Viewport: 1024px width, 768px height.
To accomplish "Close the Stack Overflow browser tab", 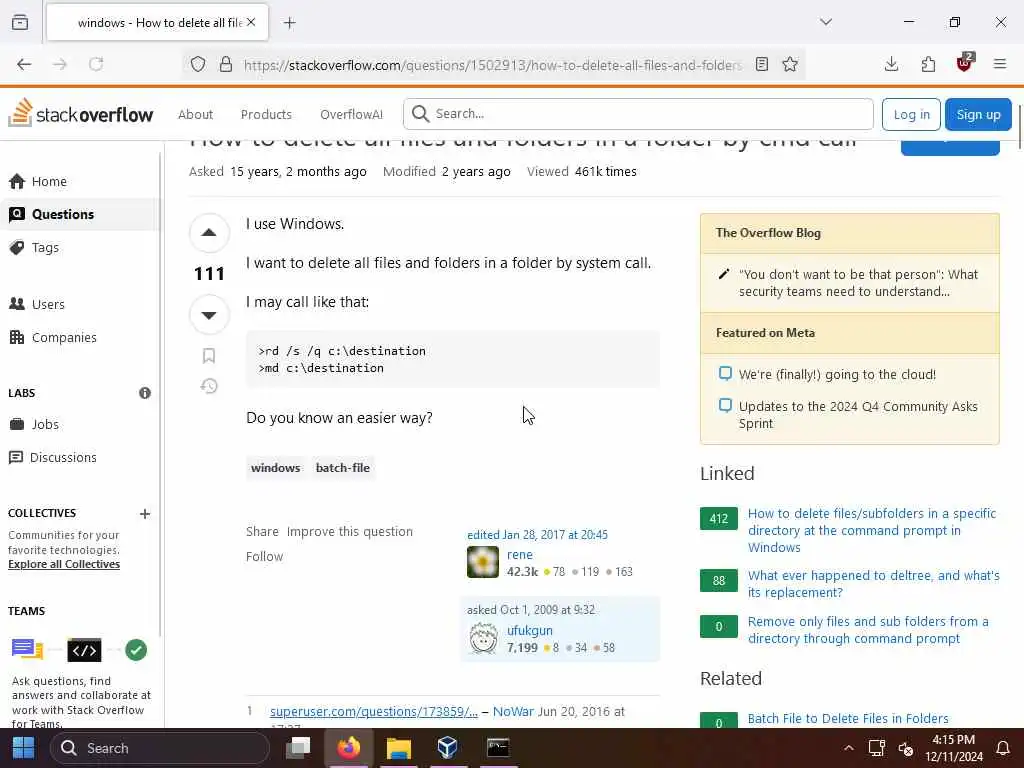I will click(x=251, y=22).
